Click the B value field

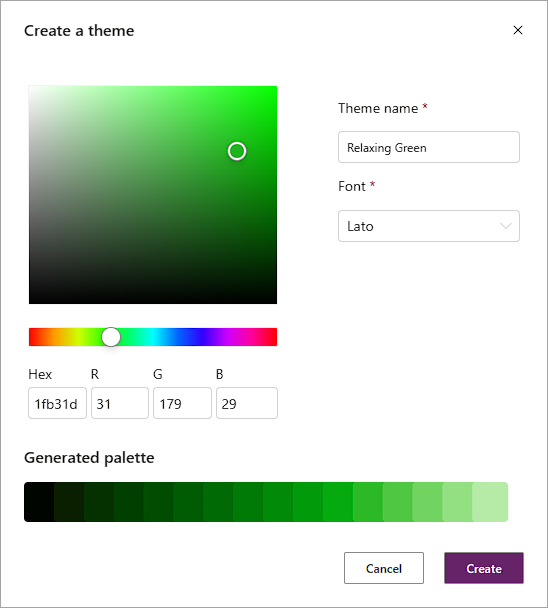click(x=247, y=403)
